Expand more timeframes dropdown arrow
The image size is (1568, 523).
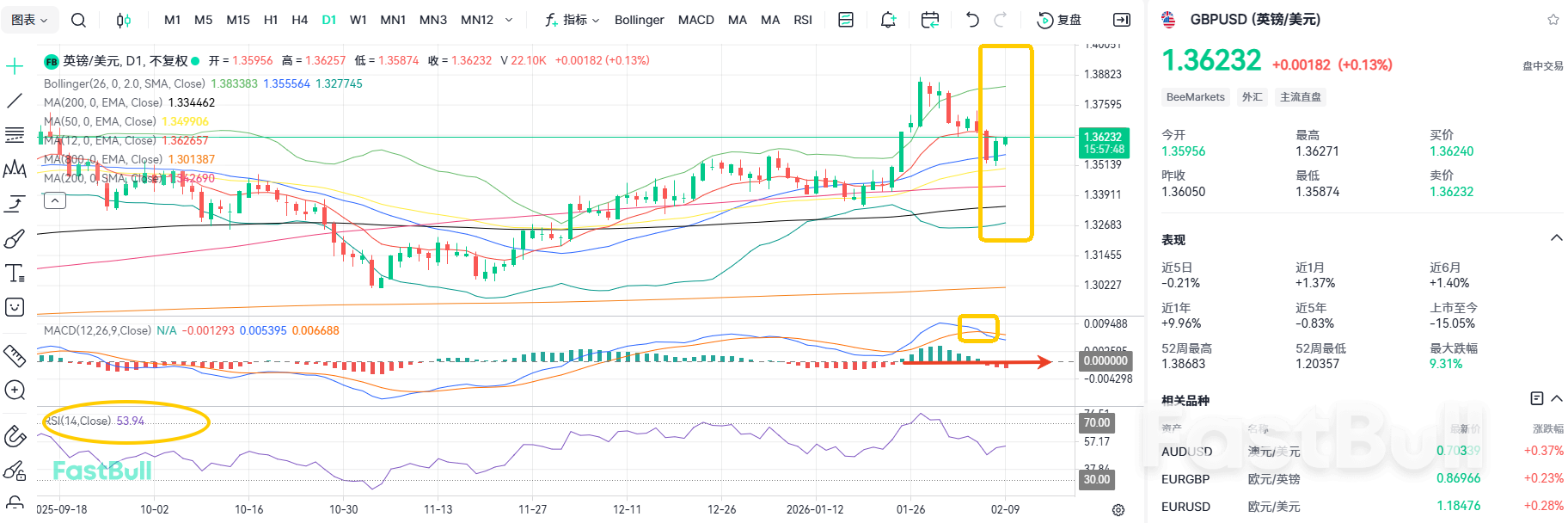pyautogui.click(x=509, y=20)
